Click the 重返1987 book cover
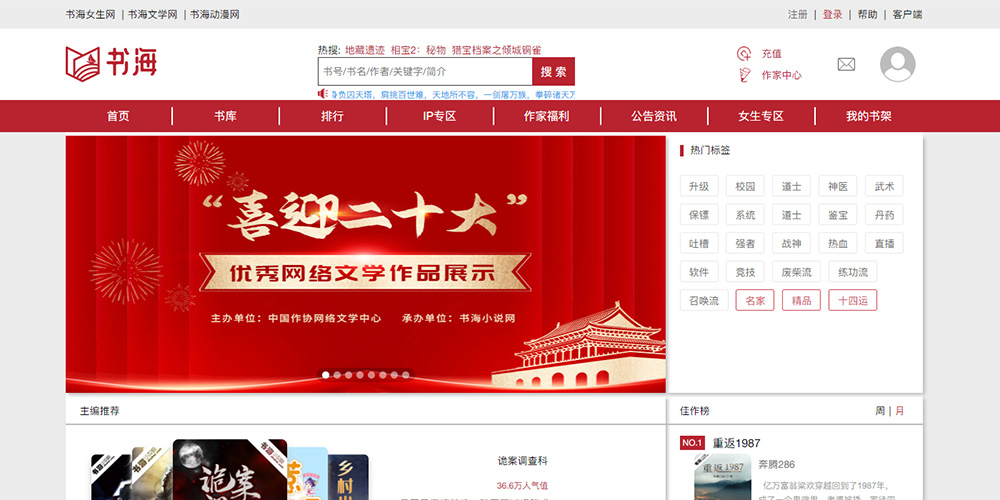1000x500 pixels. pyautogui.click(x=723, y=477)
